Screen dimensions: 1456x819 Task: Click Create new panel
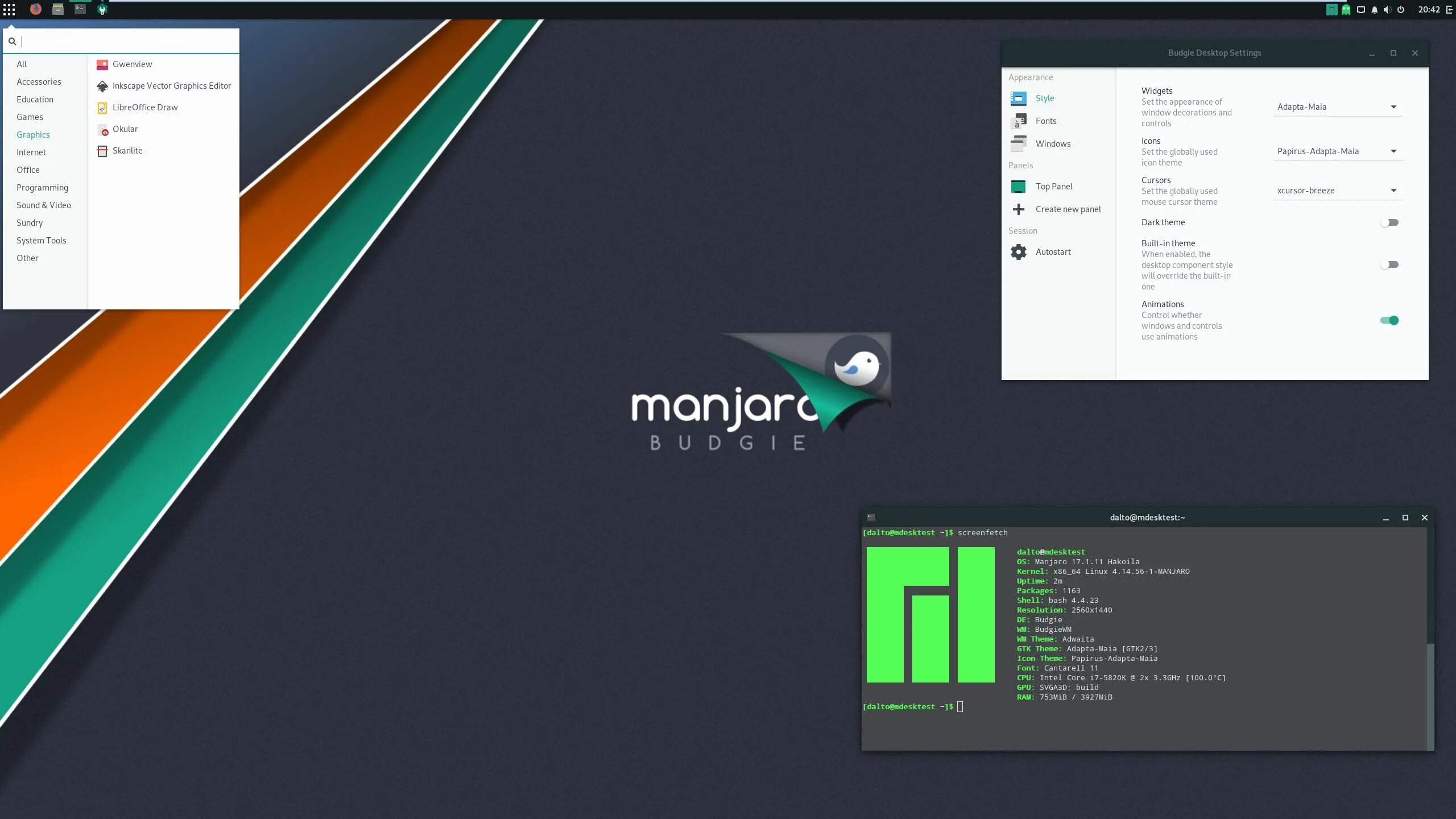coord(1058,209)
